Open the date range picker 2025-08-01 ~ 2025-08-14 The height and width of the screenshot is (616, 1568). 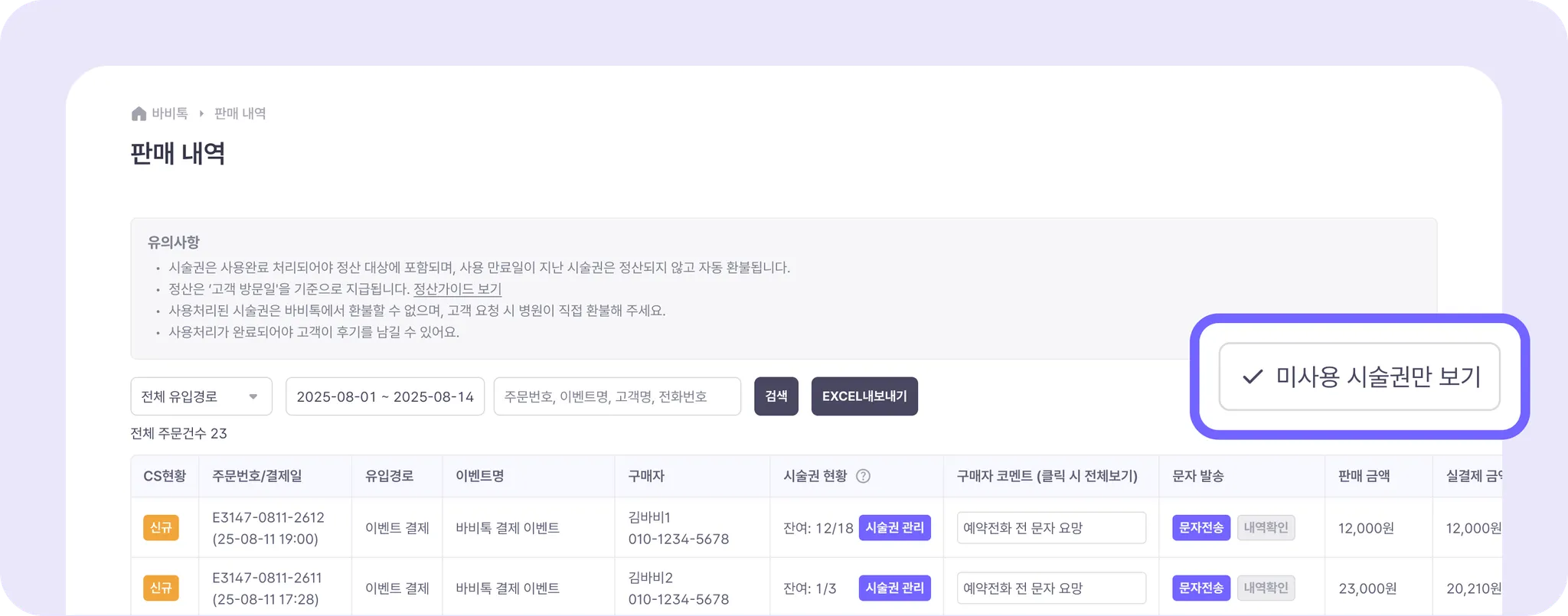(385, 396)
